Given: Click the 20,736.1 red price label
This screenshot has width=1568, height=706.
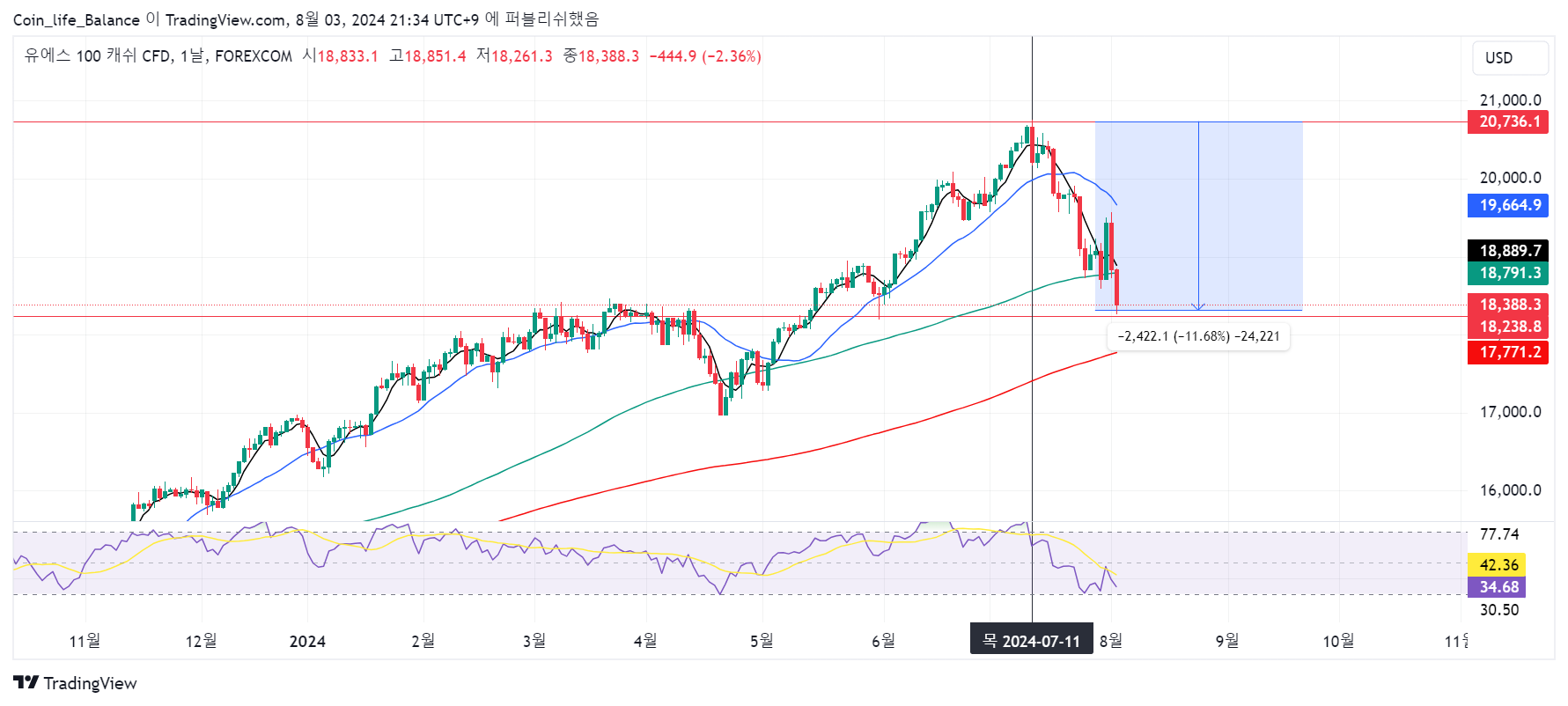Looking at the screenshot, I should [x=1508, y=121].
